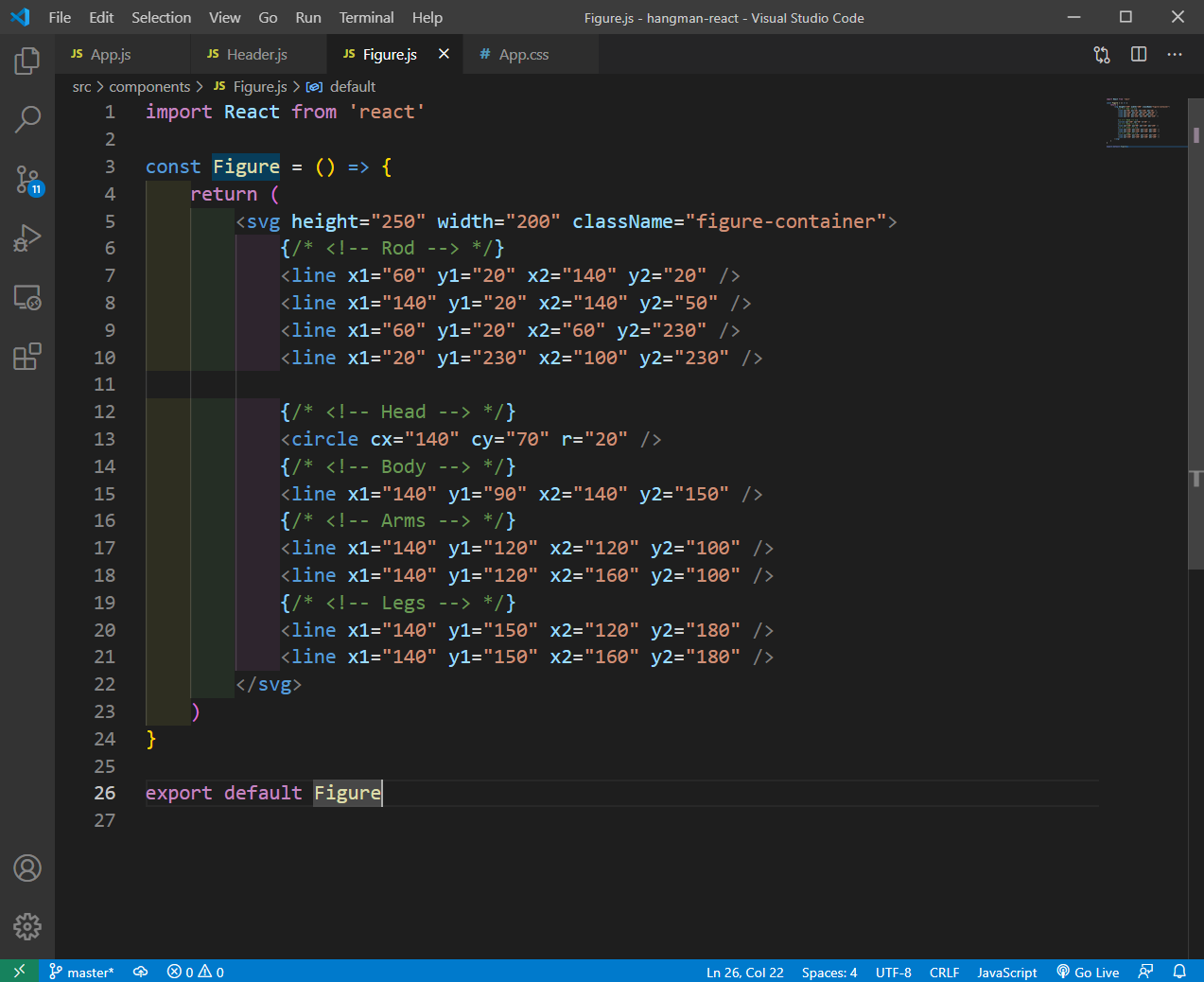Open the Edit menu
1204x982 pixels.
[101, 17]
